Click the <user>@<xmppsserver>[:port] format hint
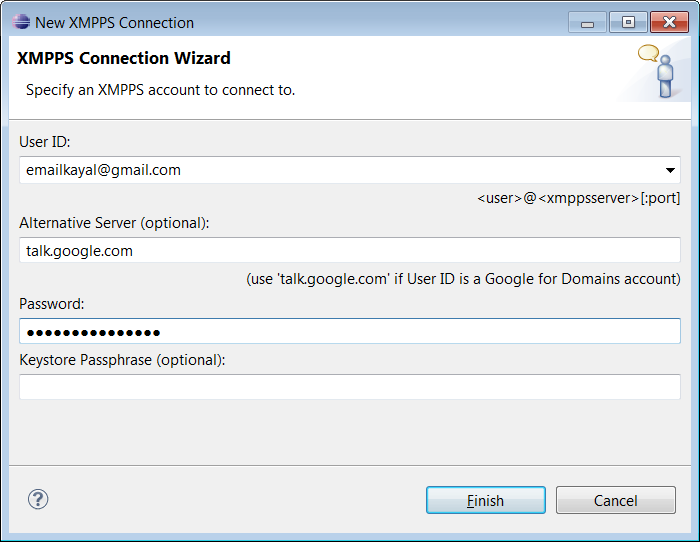Viewport: 700px width, 542px height. [578, 198]
